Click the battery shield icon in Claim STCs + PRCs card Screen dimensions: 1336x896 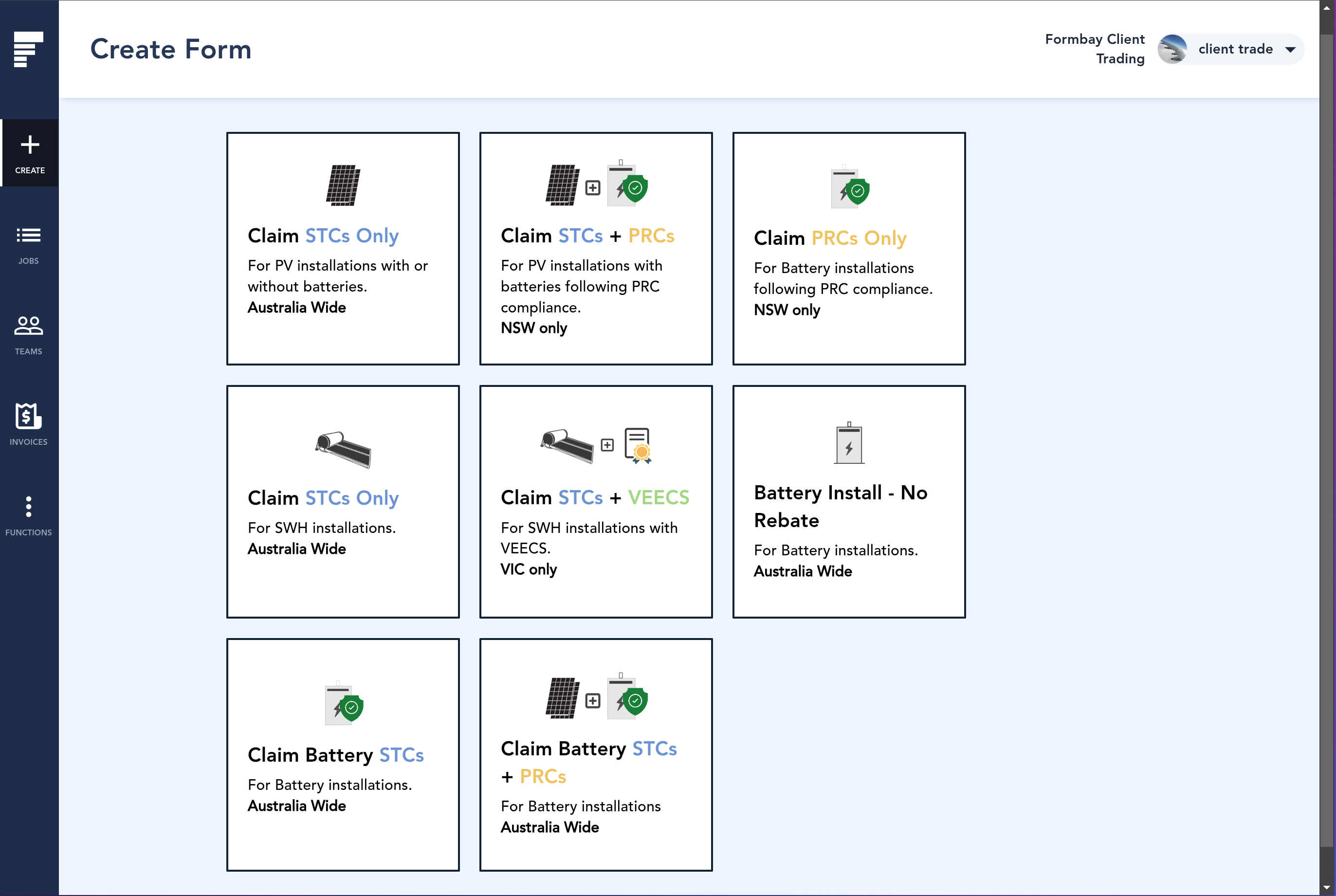click(627, 183)
